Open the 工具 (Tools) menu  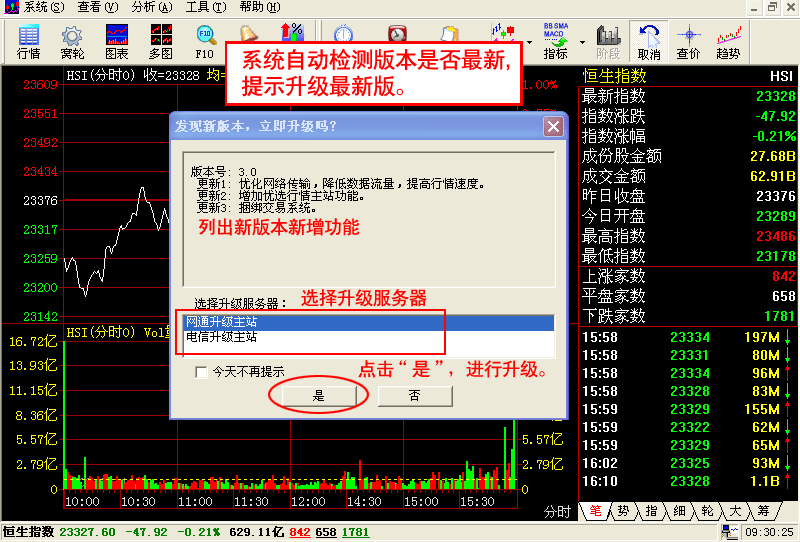coord(205,7)
